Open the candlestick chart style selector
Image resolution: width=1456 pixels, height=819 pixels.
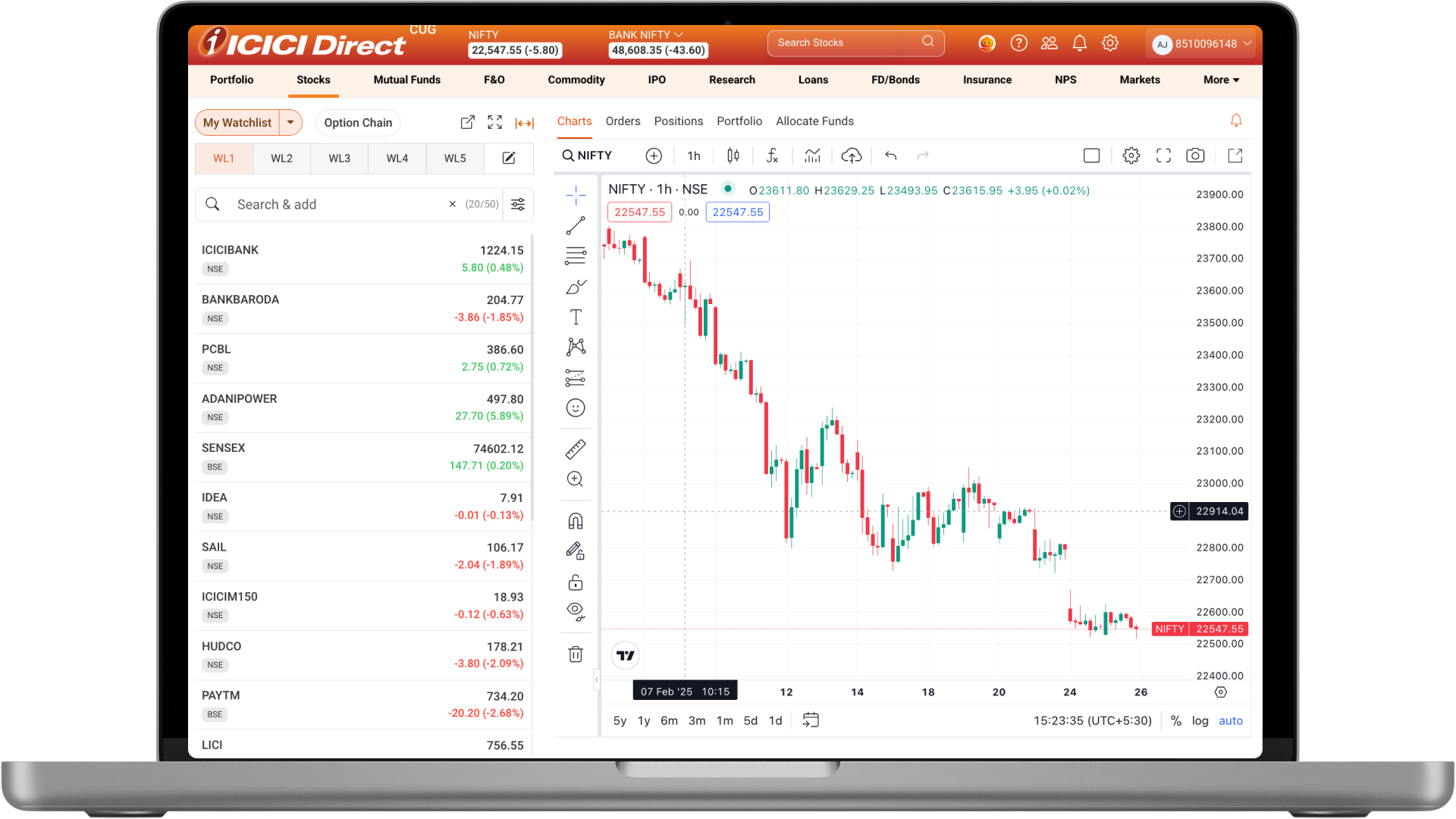(733, 155)
